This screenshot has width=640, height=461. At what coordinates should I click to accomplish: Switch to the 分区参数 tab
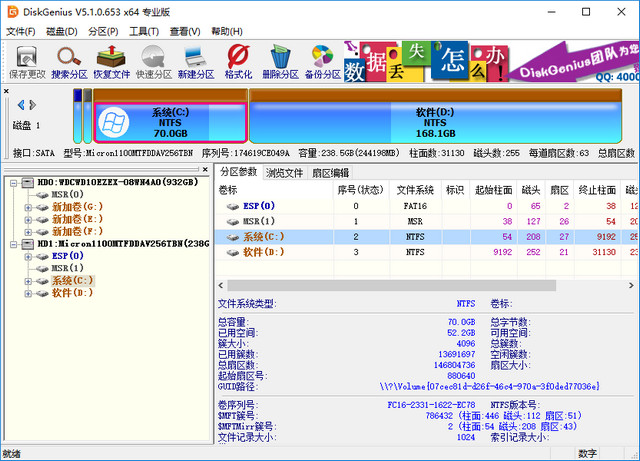pyautogui.click(x=239, y=172)
